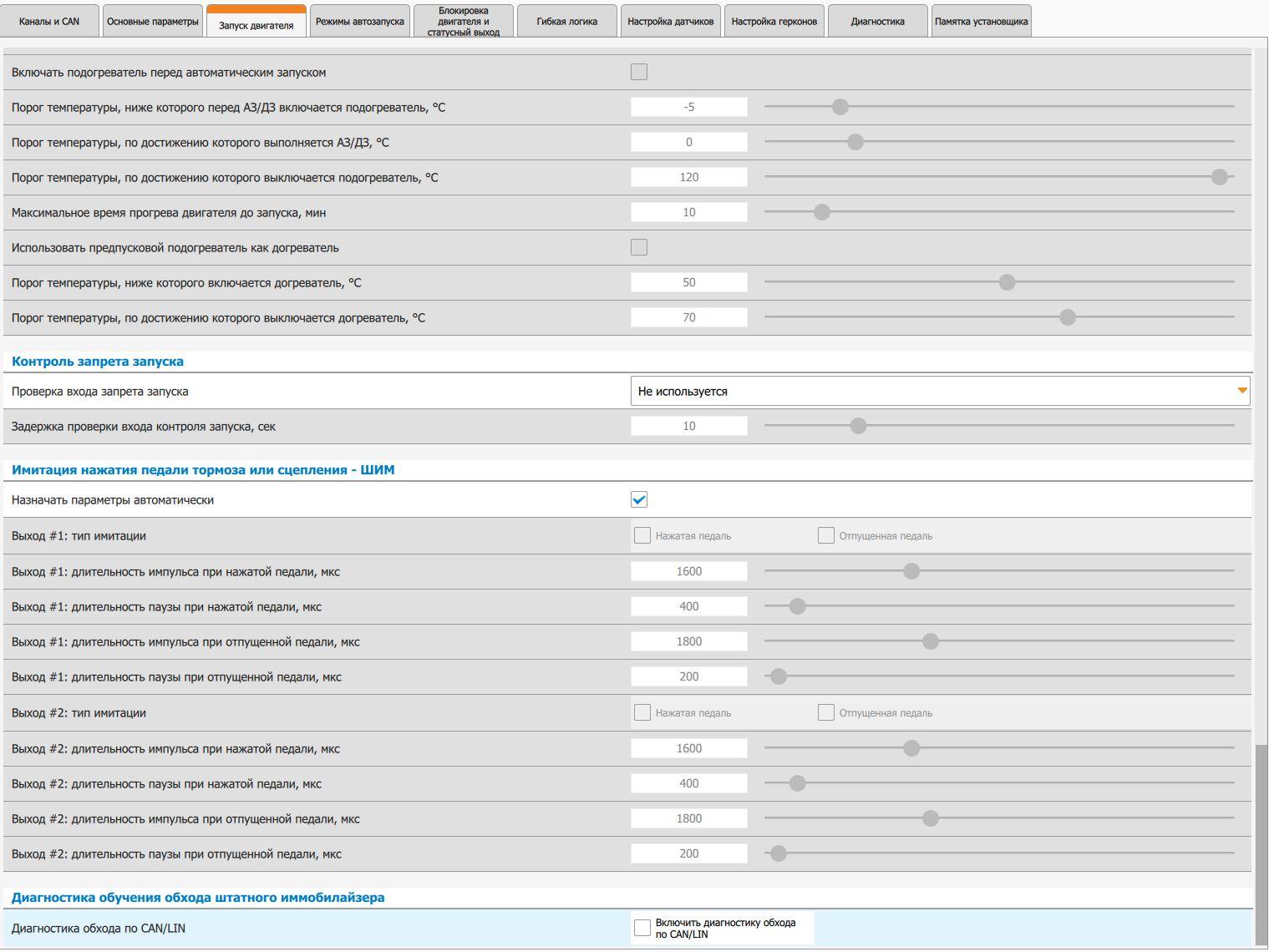Open Проверка входа запрета запуска dropdown
Image resolution: width=1269 pixels, height=952 pixels.
(x=940, y=391)
